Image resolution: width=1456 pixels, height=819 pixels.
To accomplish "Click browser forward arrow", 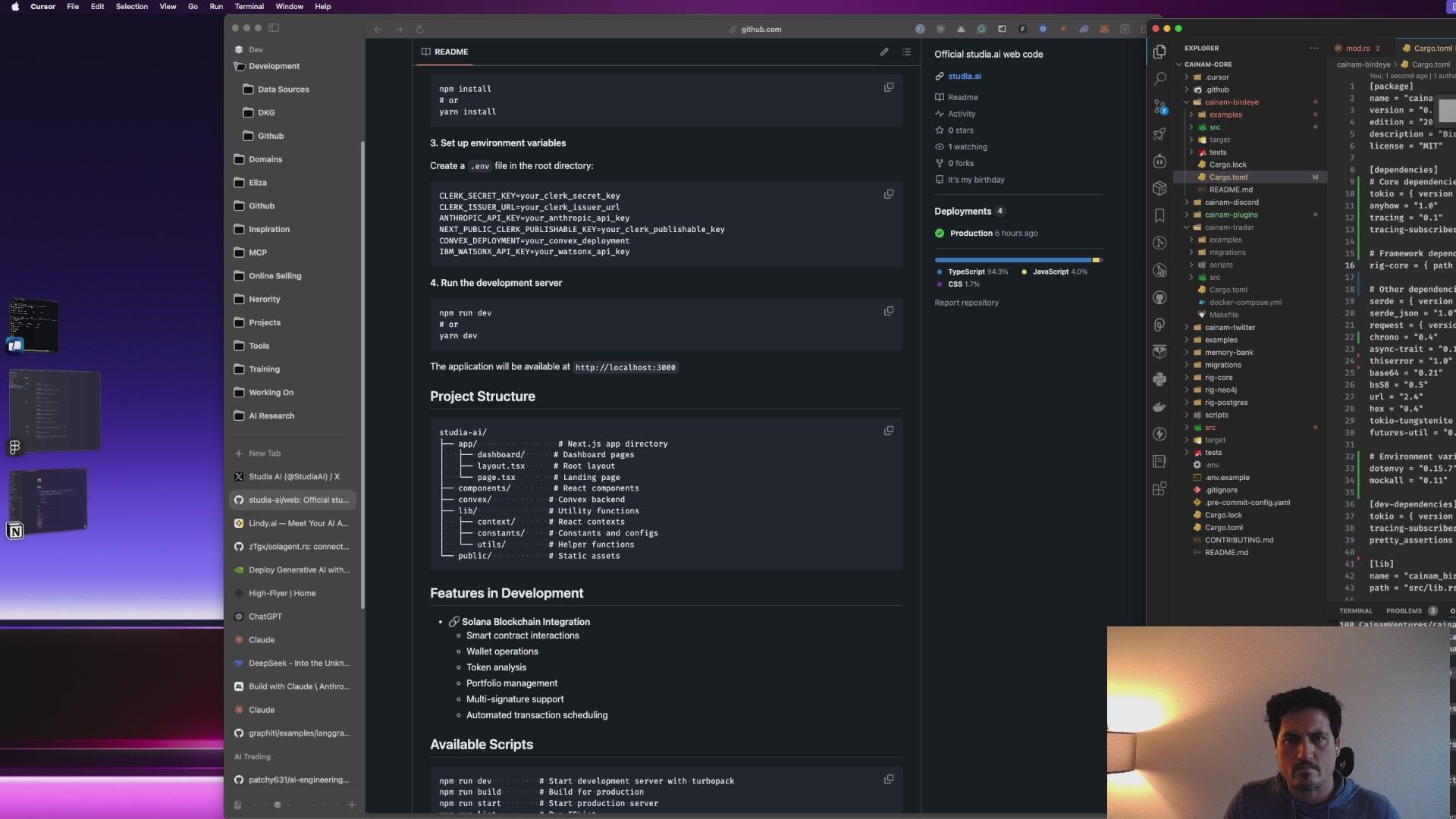I will tap(399, 29).
